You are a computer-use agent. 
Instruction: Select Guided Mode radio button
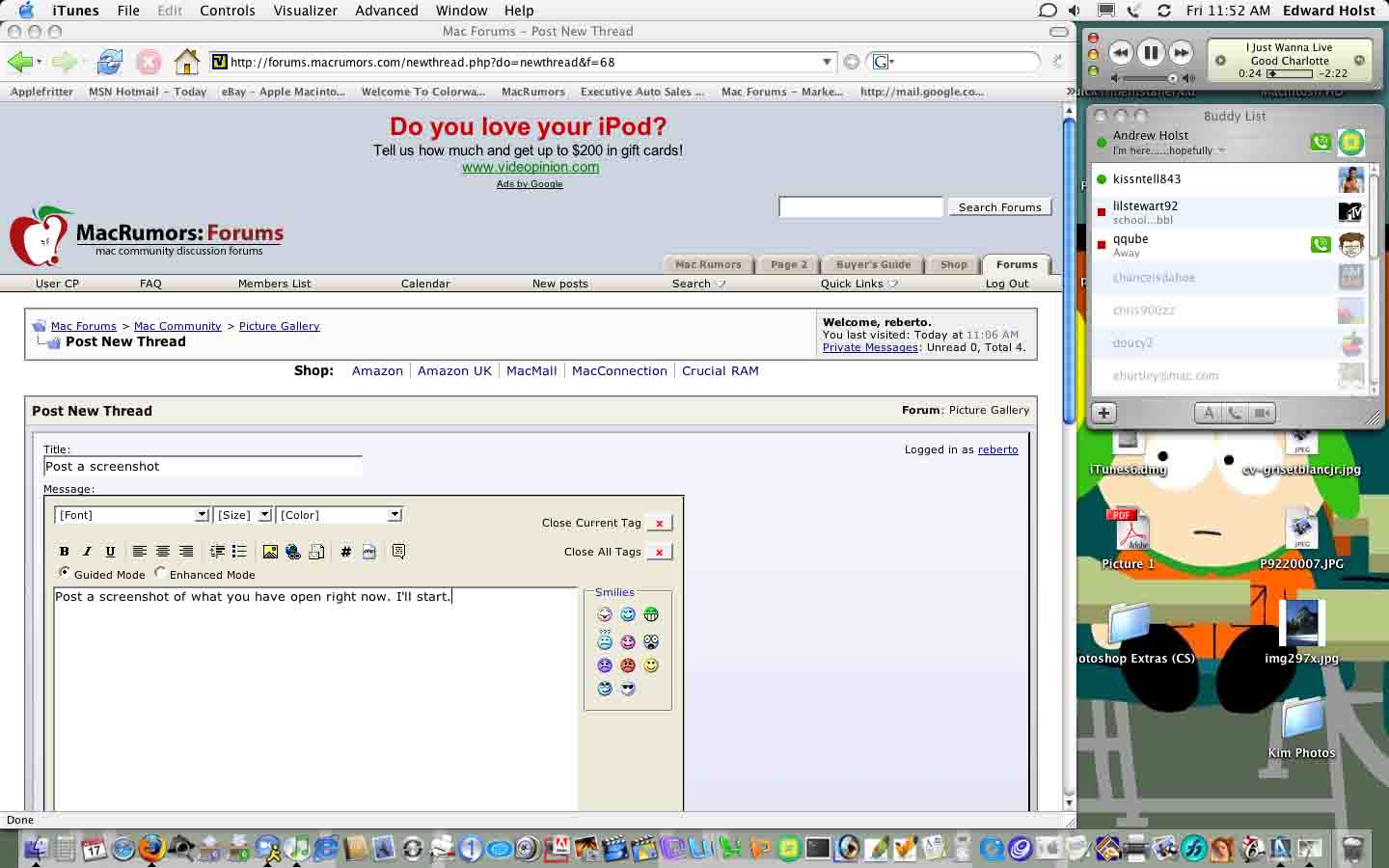point(65,573)
